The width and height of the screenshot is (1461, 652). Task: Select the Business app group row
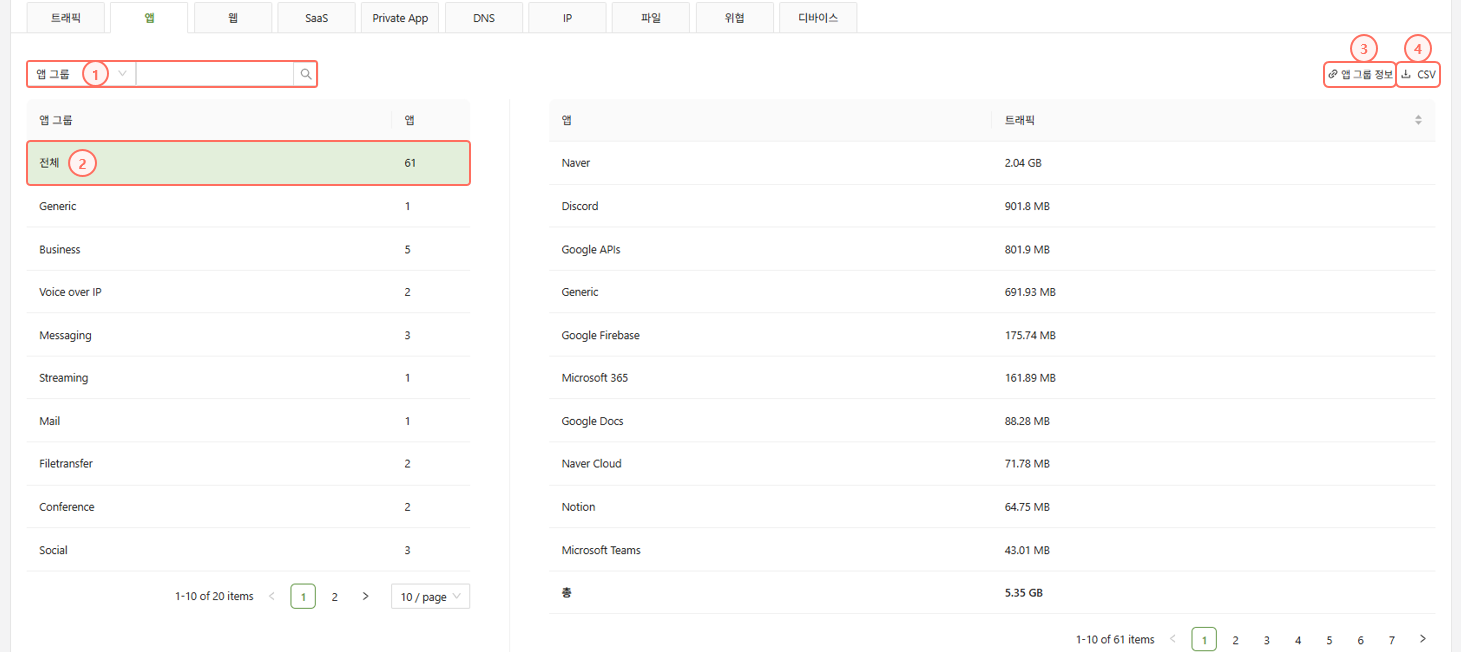248,249
